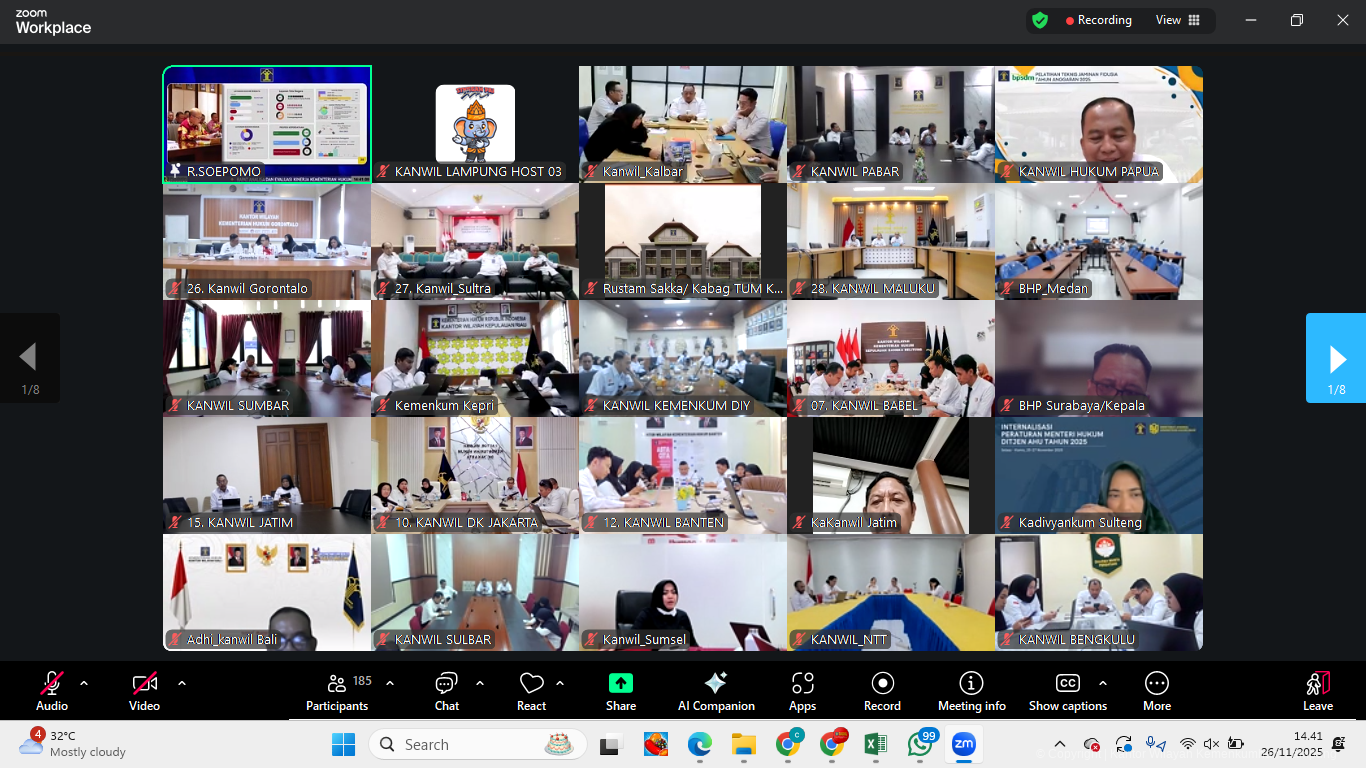Open the Apps menu
Screen dimensions: 1366x768
click(x=802, y=684)
